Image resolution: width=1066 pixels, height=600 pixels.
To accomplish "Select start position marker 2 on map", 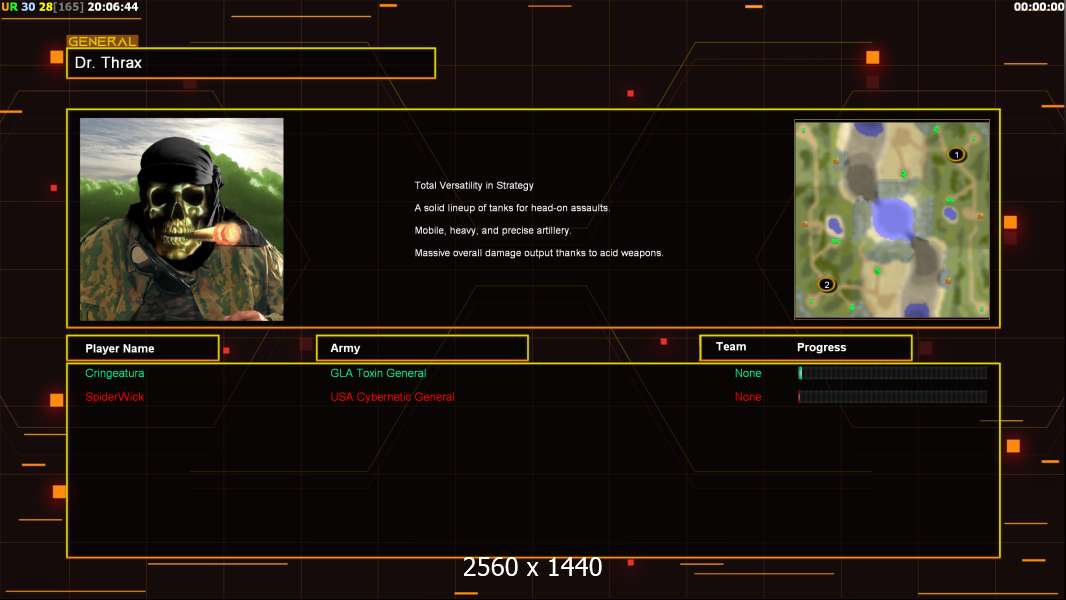I will pyautogui.click(x=826, y=285).
